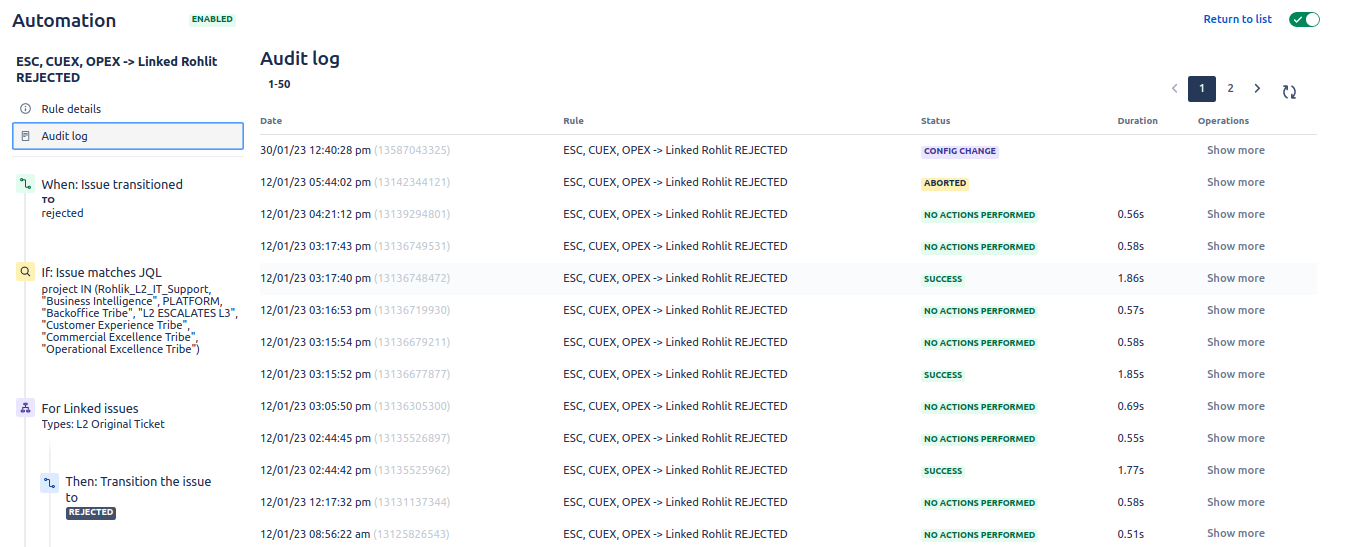The height and width of the screenshot is (547, 1348).
Task: Click the ENABLED badge next to Automation
Action: [212, 19]
